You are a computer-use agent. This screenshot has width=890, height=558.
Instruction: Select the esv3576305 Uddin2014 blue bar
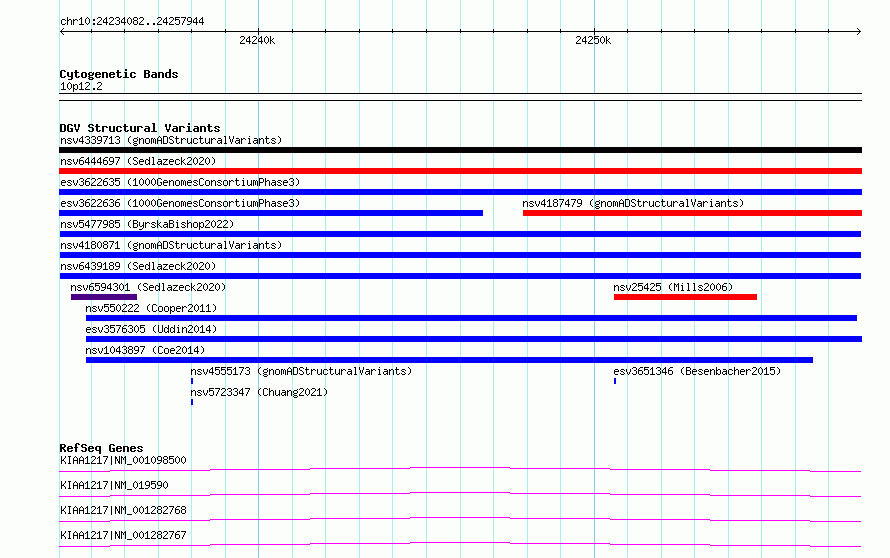[x=474, y=339]
